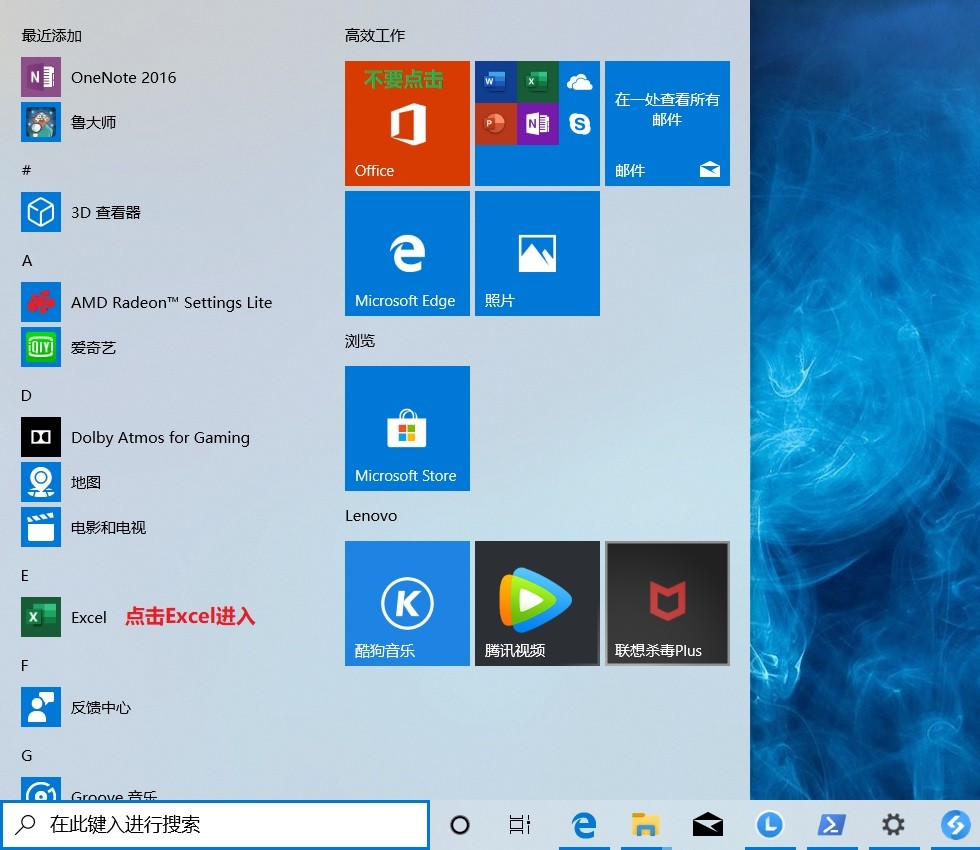Open PowerPoint in the Office apps tile
This screenshot has width=980, height=850.
(x=496, y=124)
